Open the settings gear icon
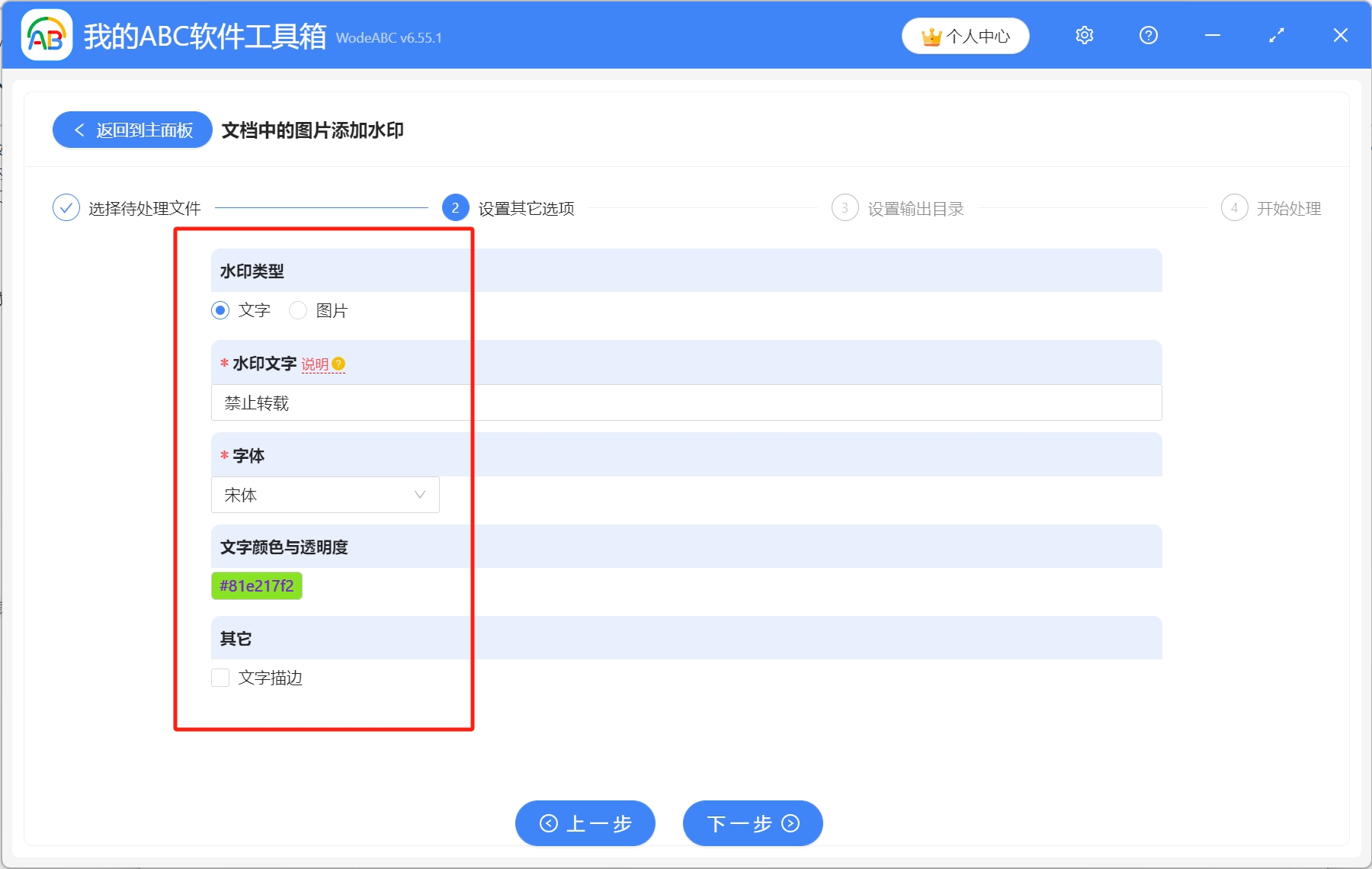The image size is (1372, 869). point(1084,35)
